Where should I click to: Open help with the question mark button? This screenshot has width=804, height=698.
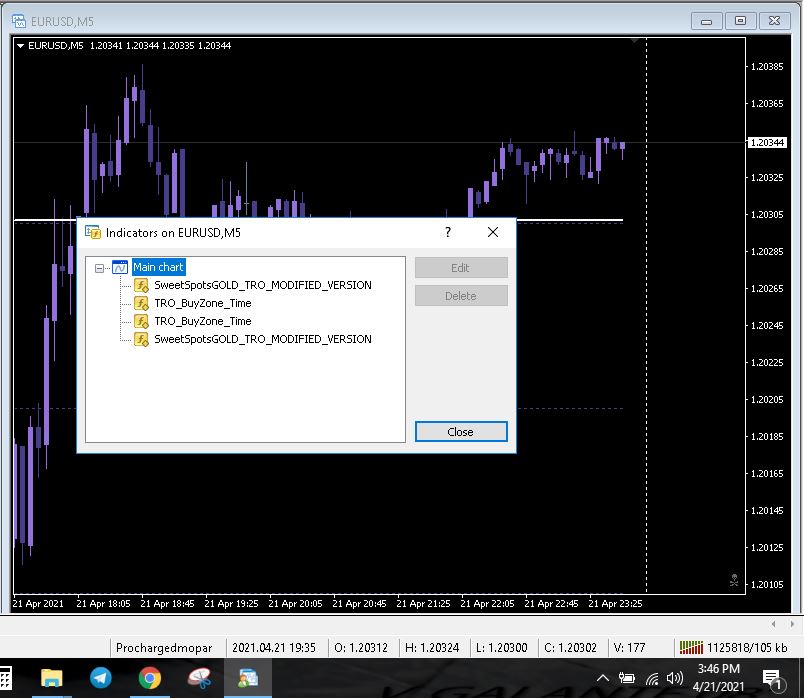point(447,232)
